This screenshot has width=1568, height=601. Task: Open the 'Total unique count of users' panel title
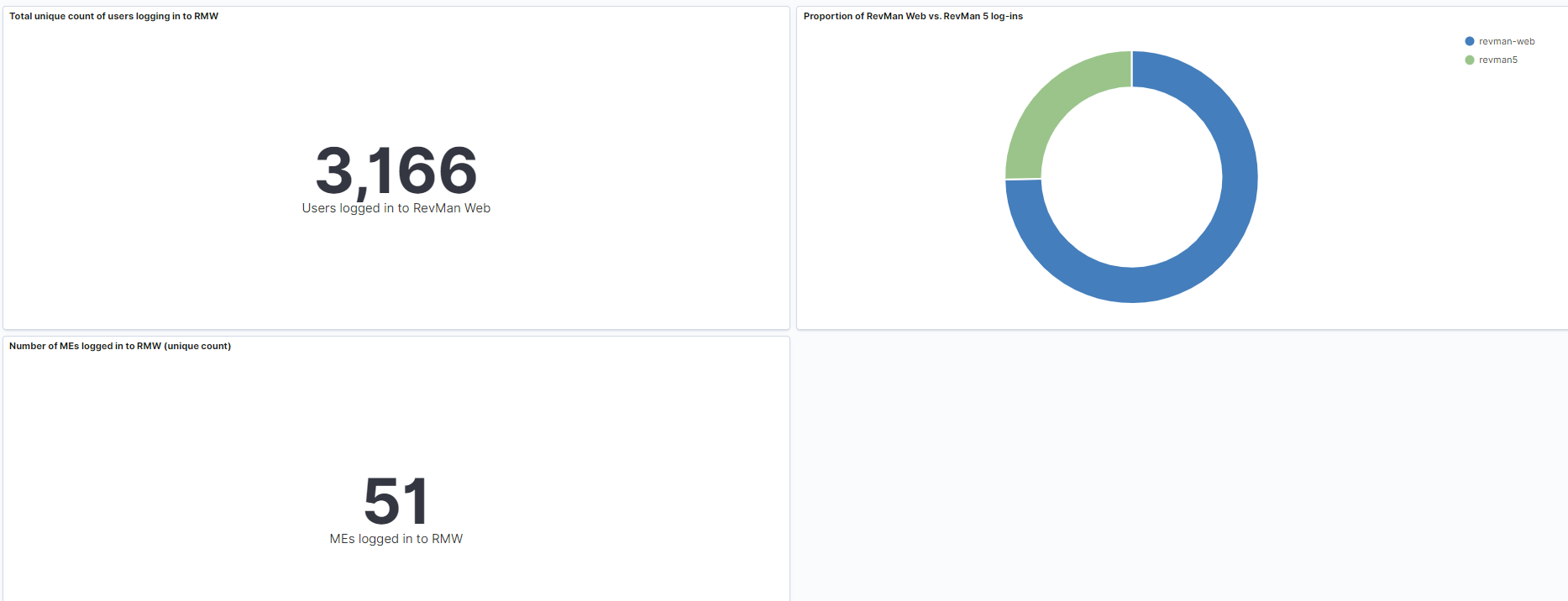(113, 16)
